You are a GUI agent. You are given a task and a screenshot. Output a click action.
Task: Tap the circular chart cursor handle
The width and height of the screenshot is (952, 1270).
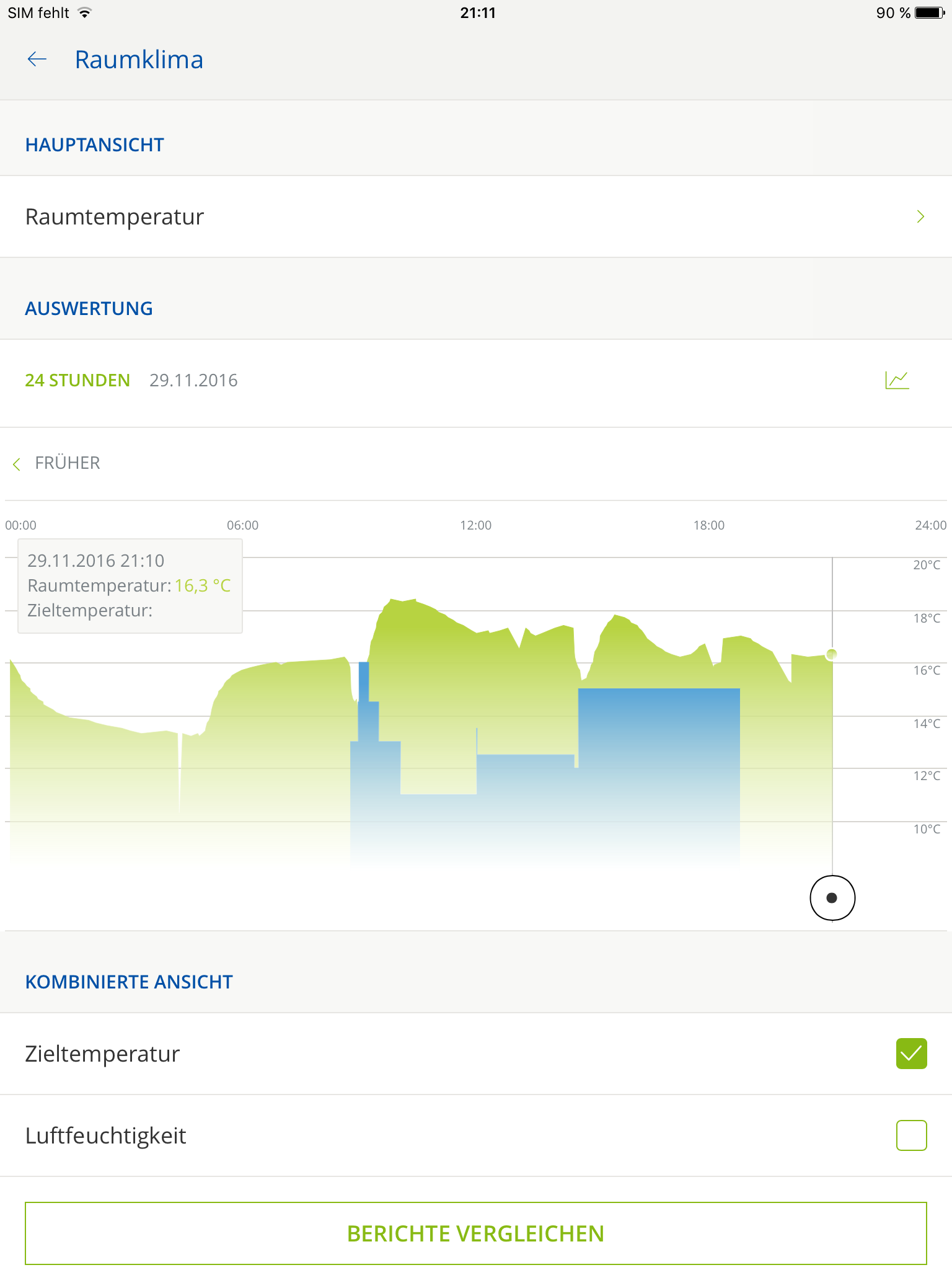click(x=832, y=897)
